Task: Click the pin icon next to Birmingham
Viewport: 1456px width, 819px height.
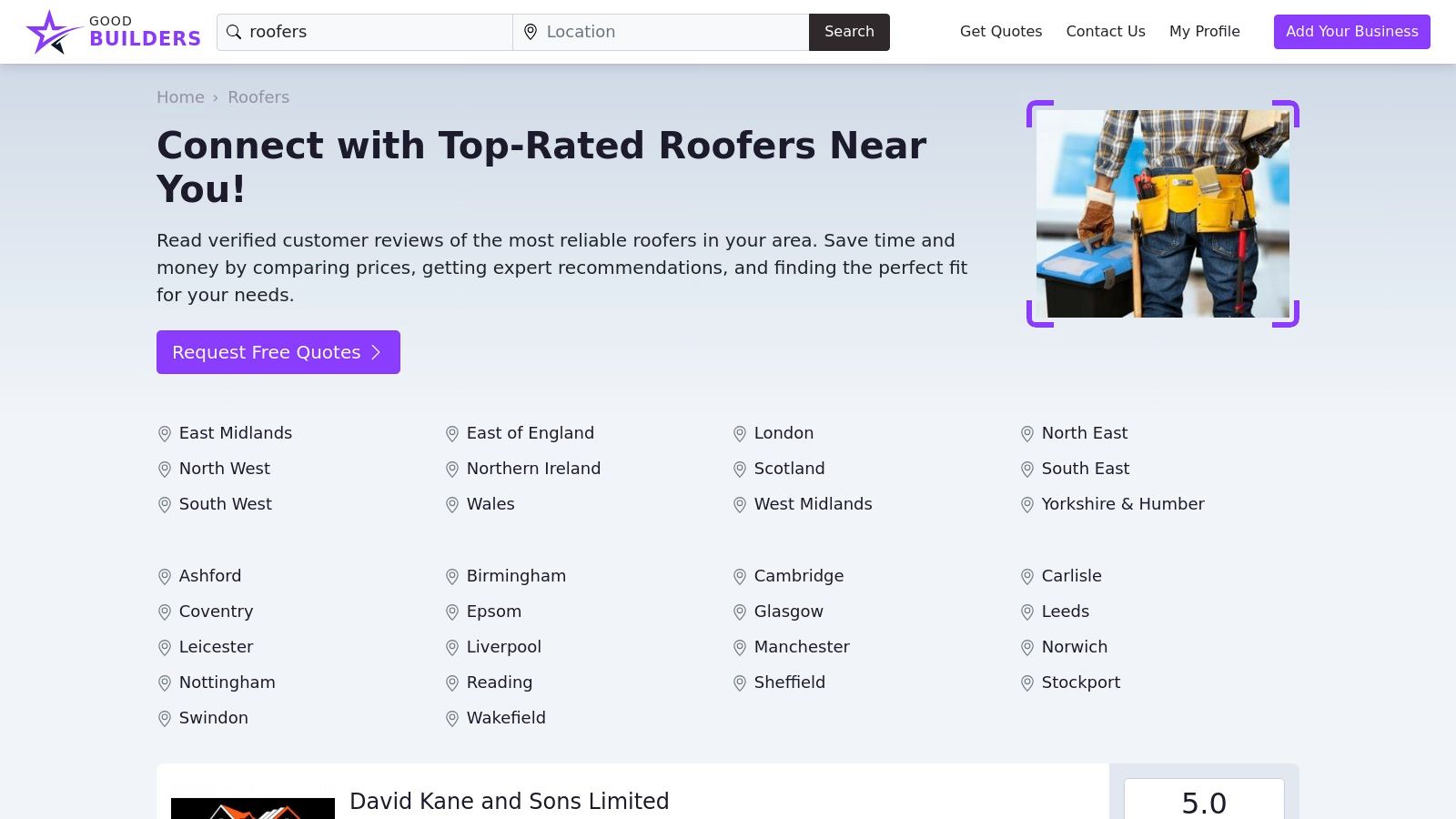Action: (452, 576)
